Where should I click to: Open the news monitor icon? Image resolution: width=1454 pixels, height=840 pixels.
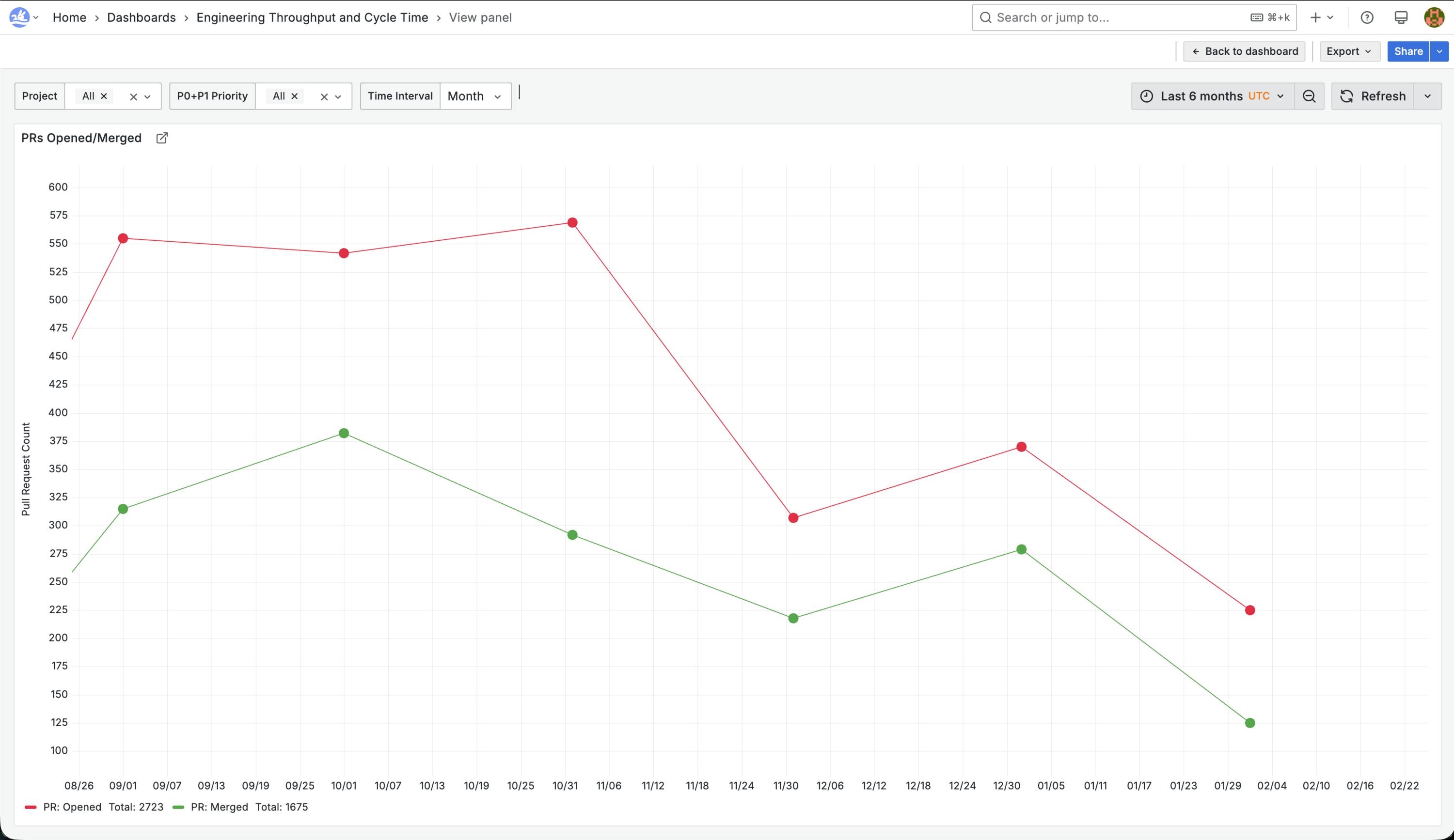tap(1401, 17)
